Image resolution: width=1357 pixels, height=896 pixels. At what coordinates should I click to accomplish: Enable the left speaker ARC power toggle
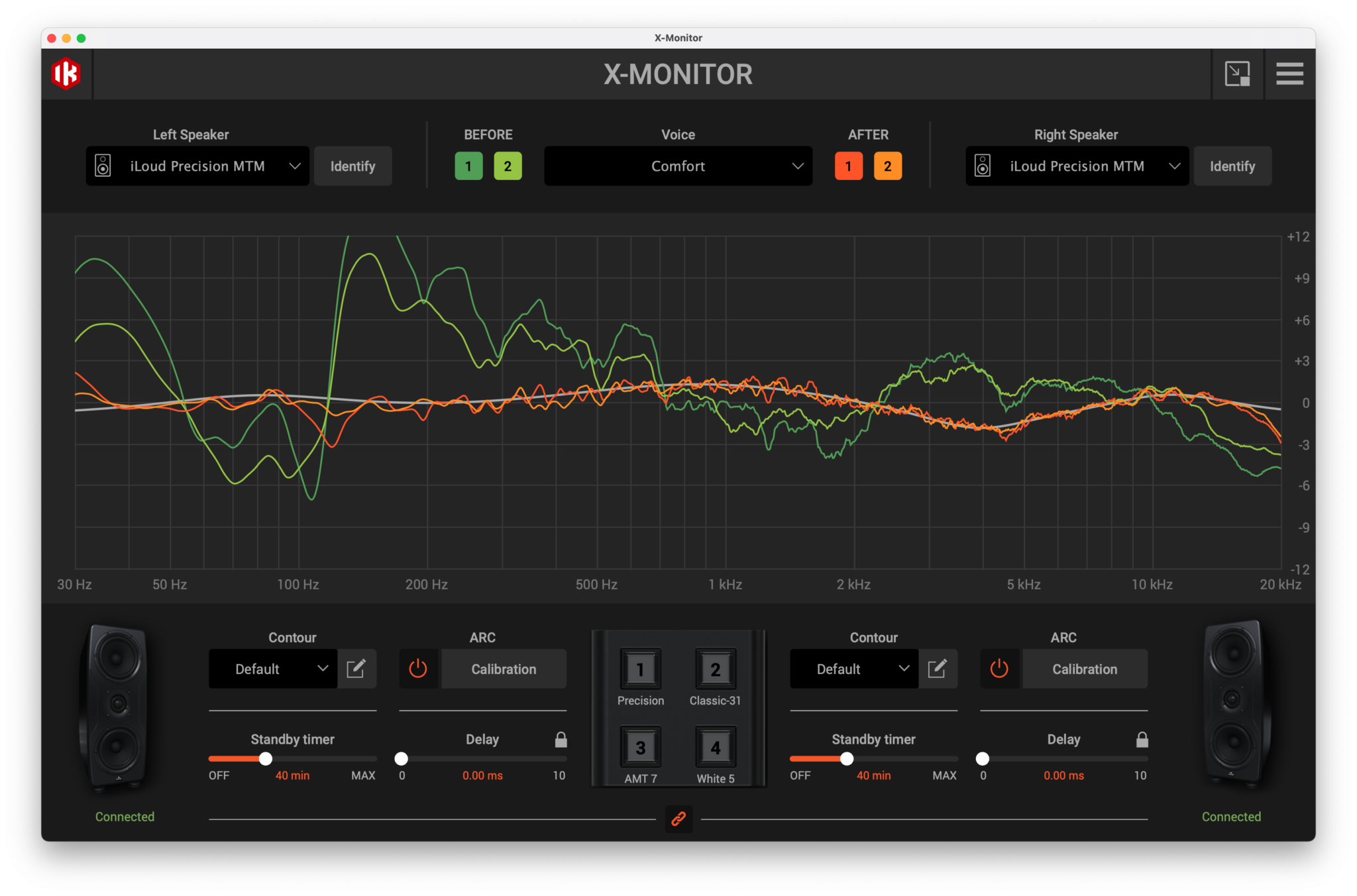(418, 669)
